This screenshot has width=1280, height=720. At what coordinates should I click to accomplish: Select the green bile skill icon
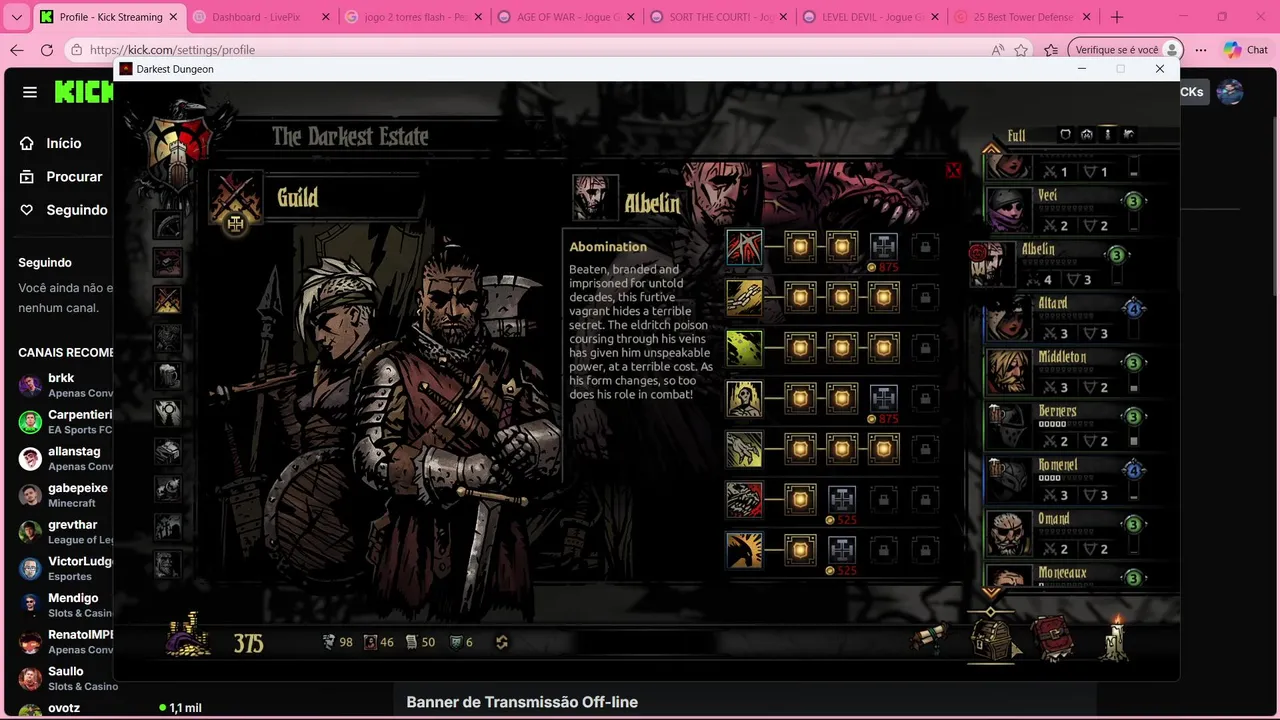(744, 348)
